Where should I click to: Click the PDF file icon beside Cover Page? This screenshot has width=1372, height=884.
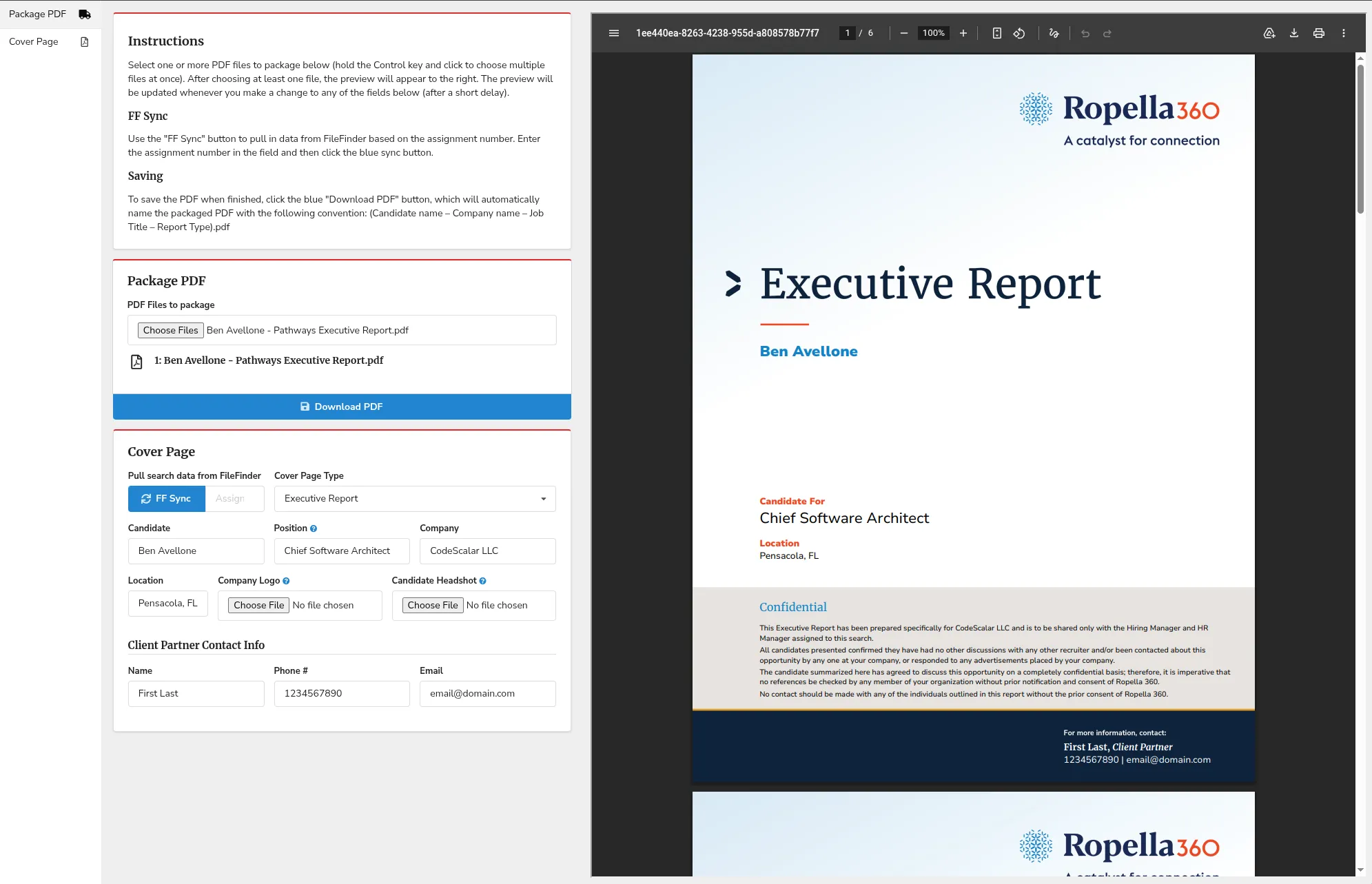click(x=85, y=42)
